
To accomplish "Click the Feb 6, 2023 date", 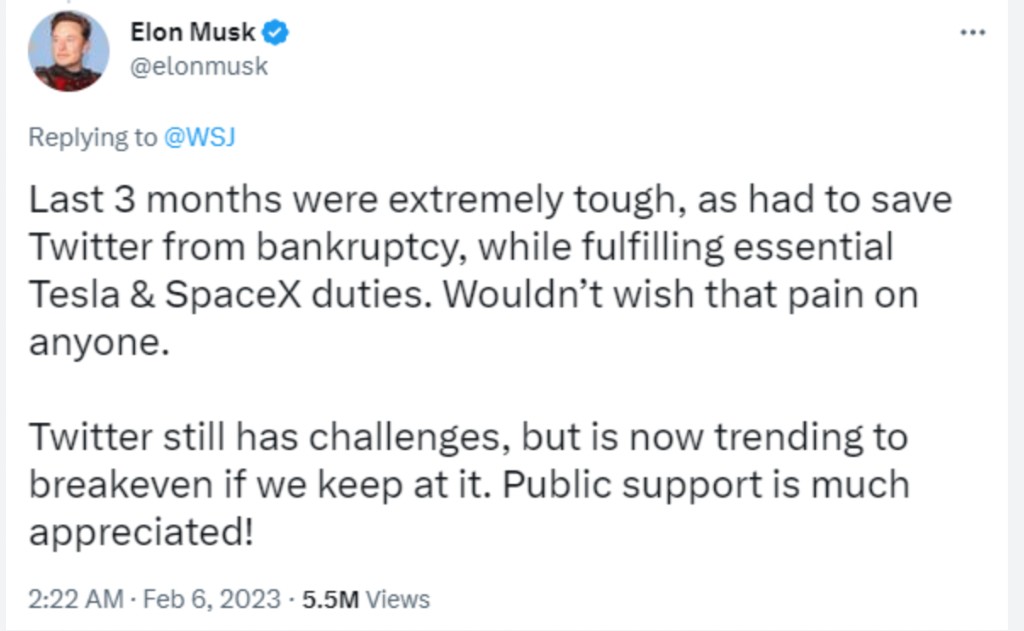I will [211, 599].
